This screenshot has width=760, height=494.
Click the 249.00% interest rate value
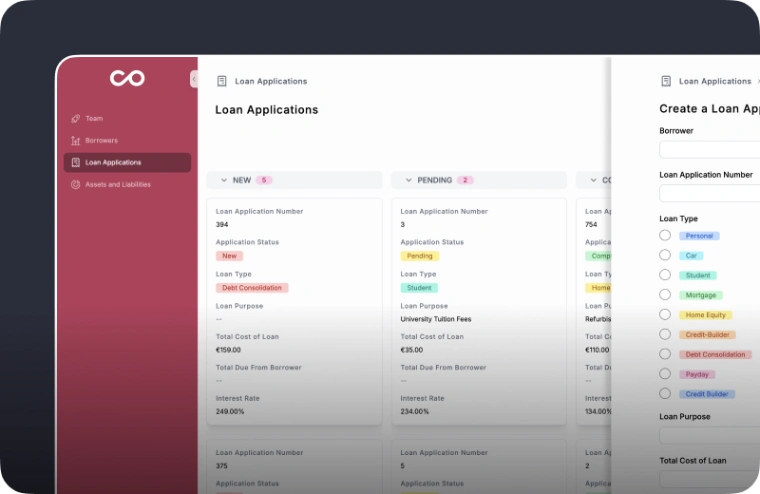coord(230,412)
